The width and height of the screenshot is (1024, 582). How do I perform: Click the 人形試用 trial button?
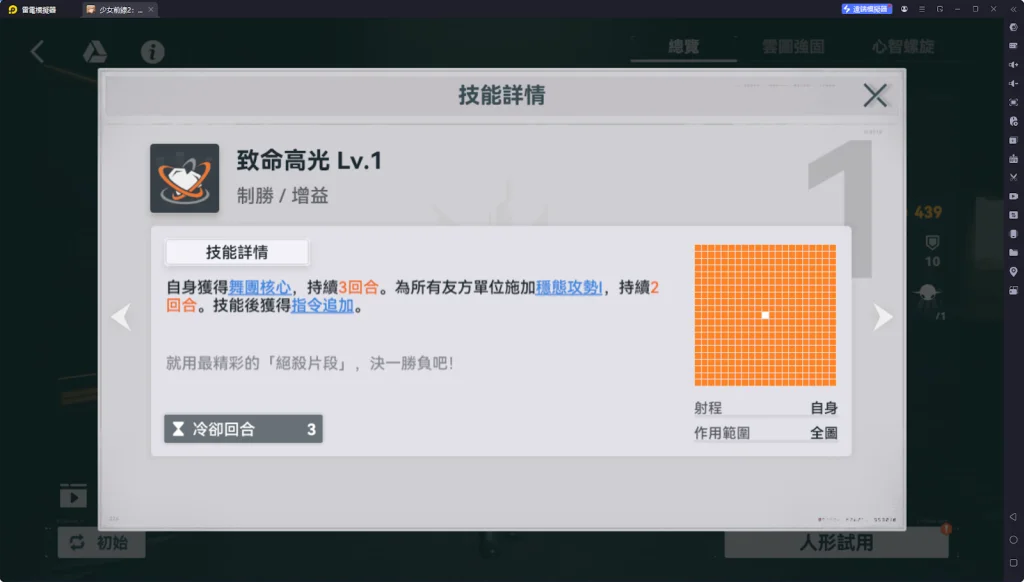(x=836, y=543)
